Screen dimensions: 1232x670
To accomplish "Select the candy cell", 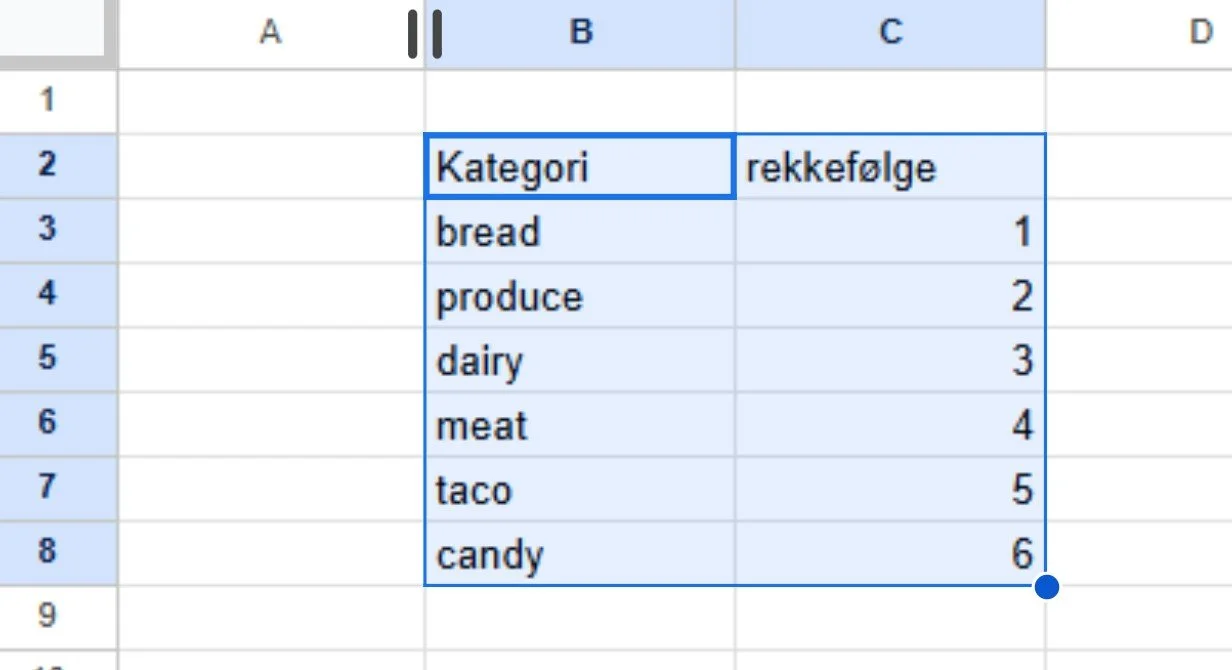I will click(x=580, y=554).
